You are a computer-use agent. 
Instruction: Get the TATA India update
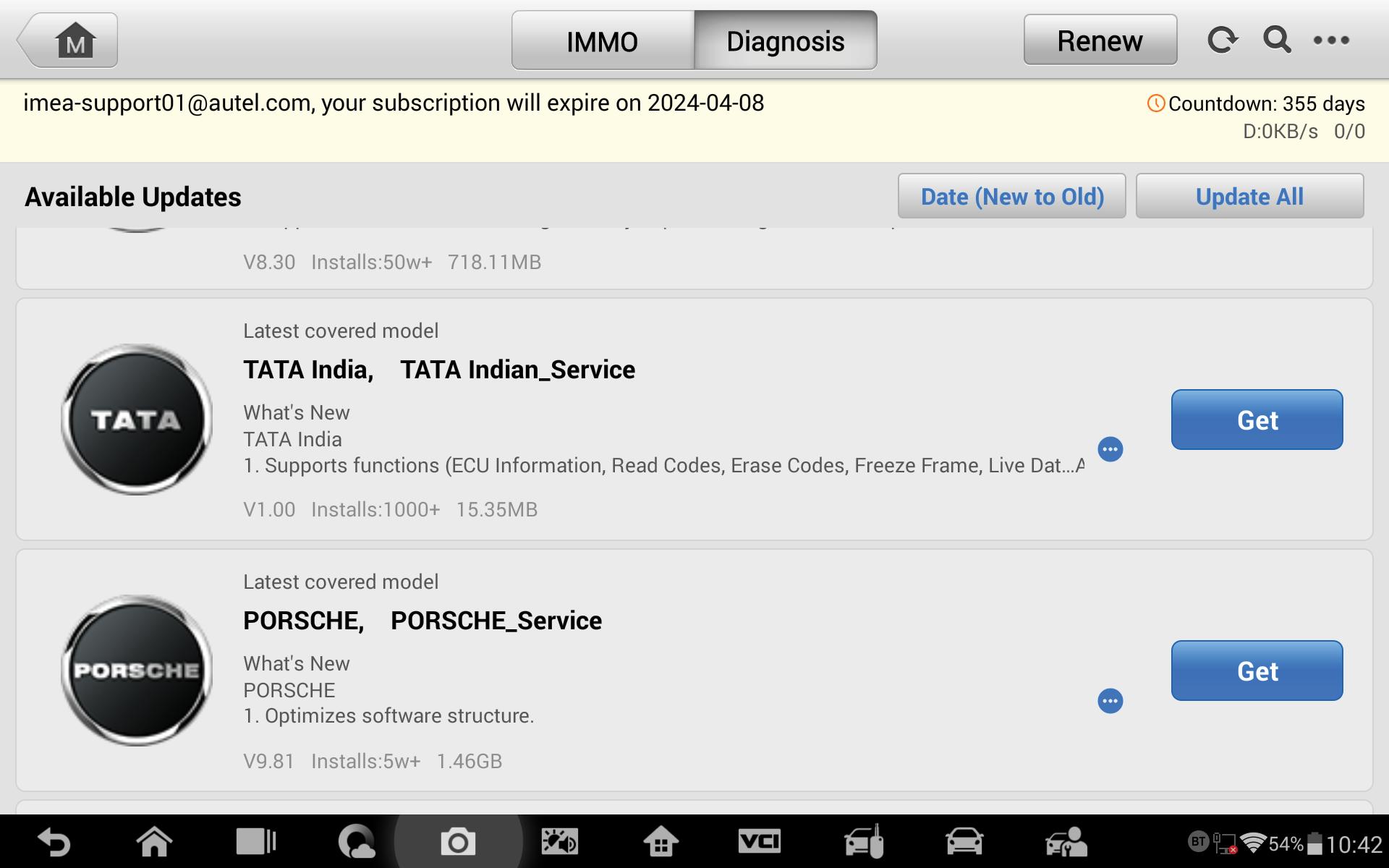point(1257,420)
